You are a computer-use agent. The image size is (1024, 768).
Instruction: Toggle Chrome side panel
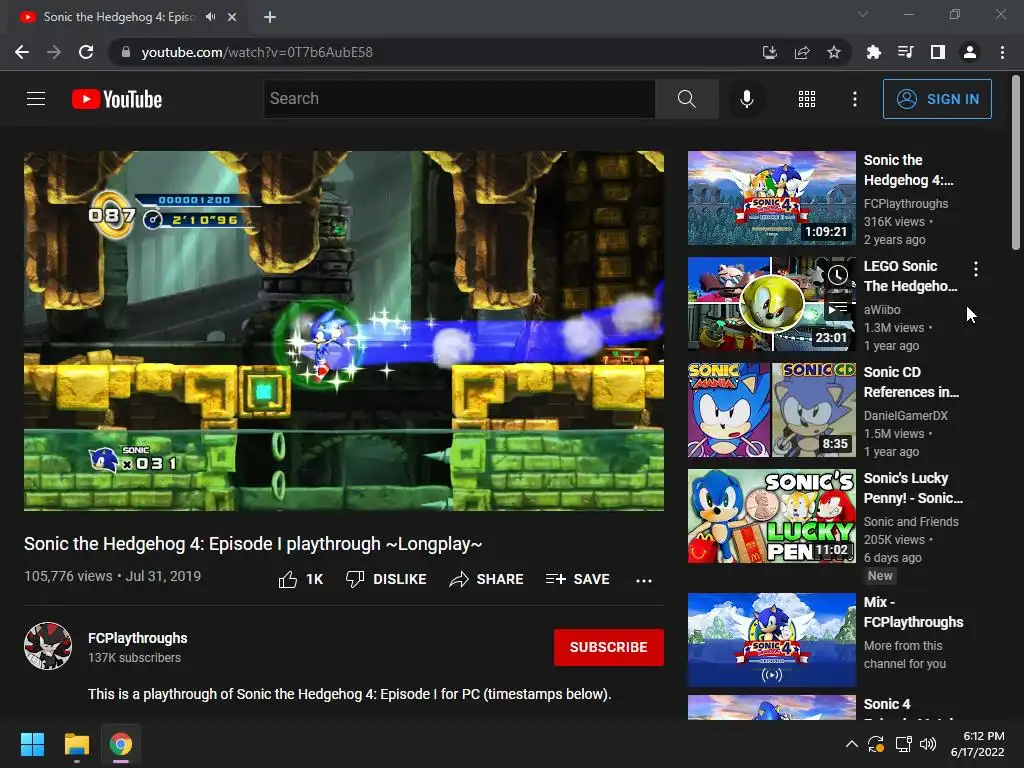point(938,52)
